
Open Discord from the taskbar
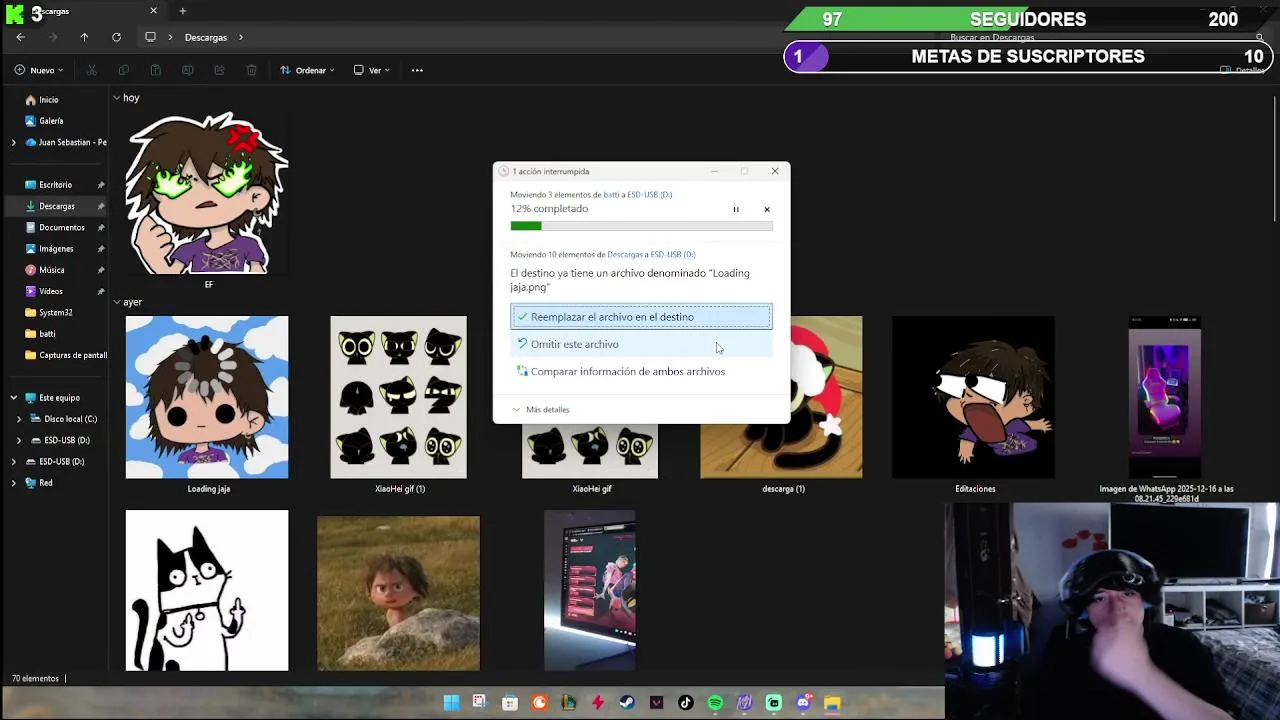803,703
